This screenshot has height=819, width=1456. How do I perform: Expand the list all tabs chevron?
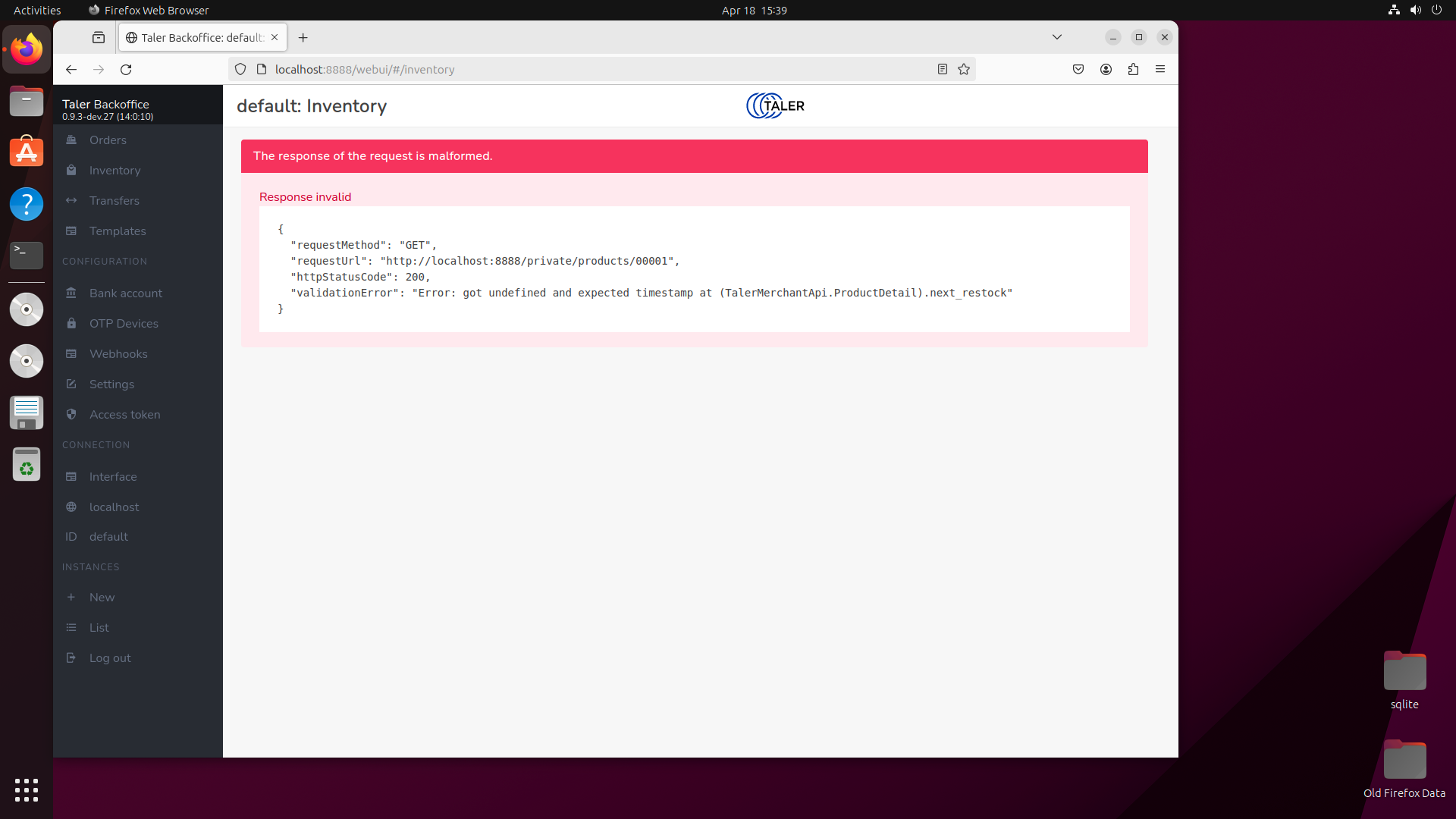[x=1057, y=37]
